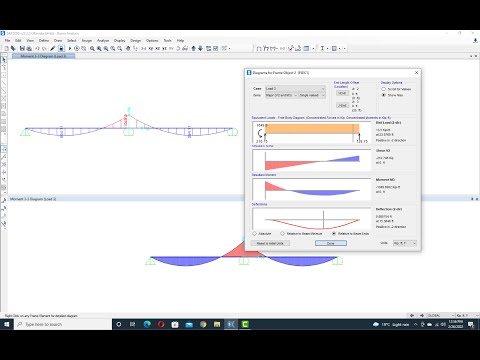480x360 pixels.
Task: Click the Task View taskbar icon
Action: [x=133, y=324]
